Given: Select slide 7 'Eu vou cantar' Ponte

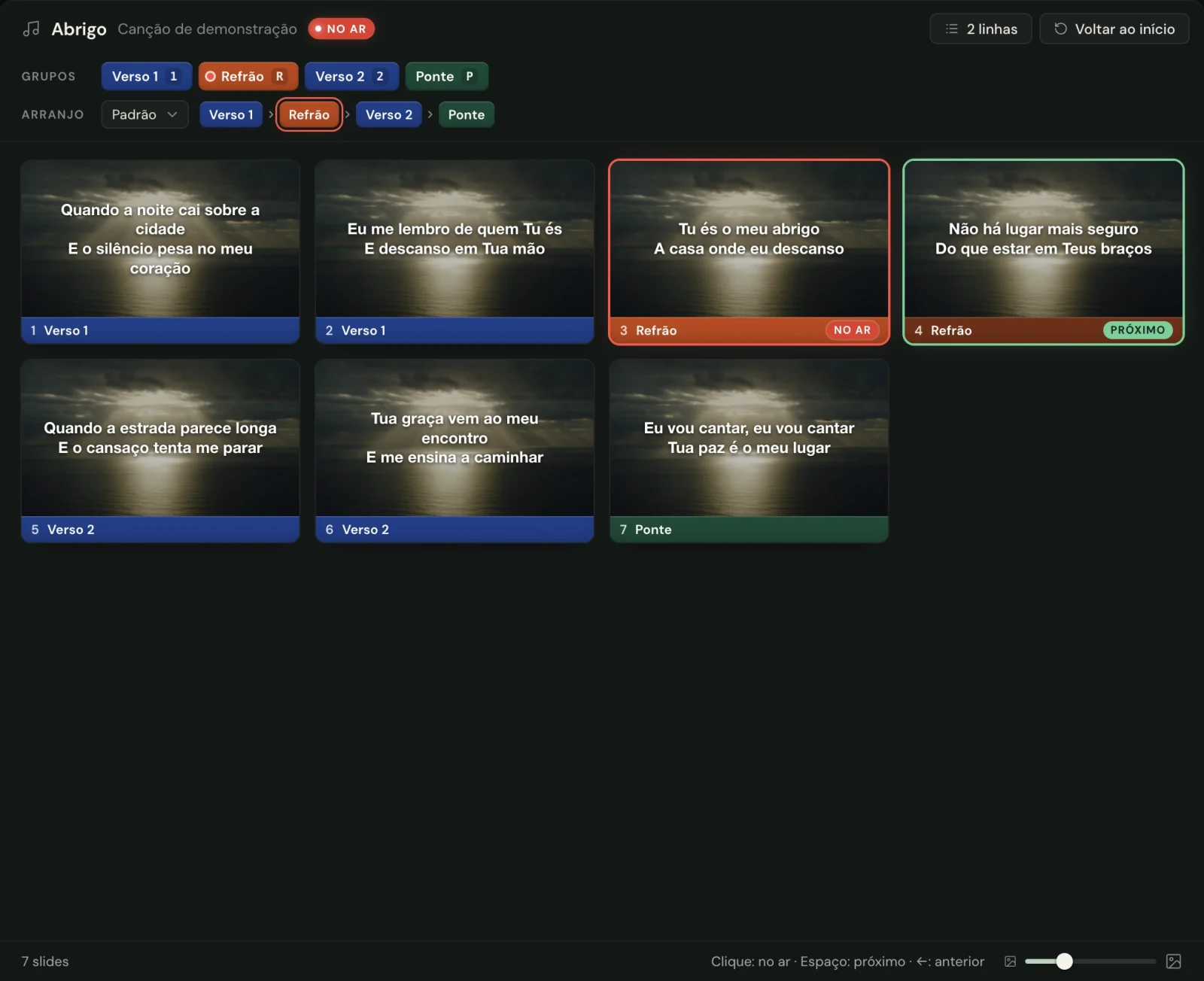Looking at the screenshot, I should point(749,451).
